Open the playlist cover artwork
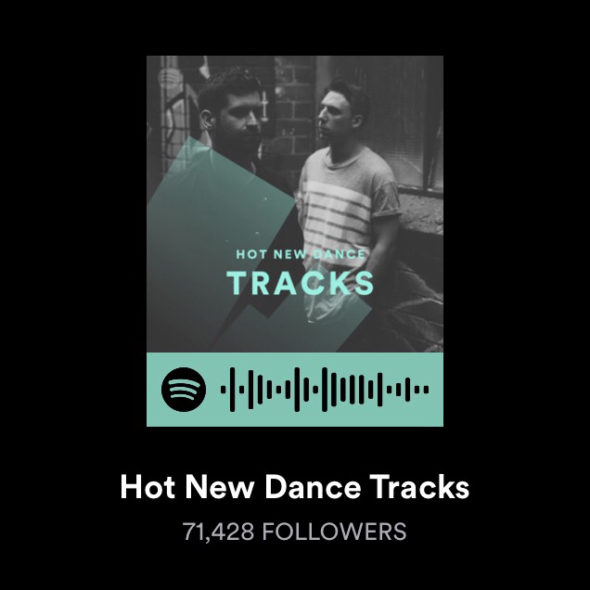 click(x=295, y=204)
